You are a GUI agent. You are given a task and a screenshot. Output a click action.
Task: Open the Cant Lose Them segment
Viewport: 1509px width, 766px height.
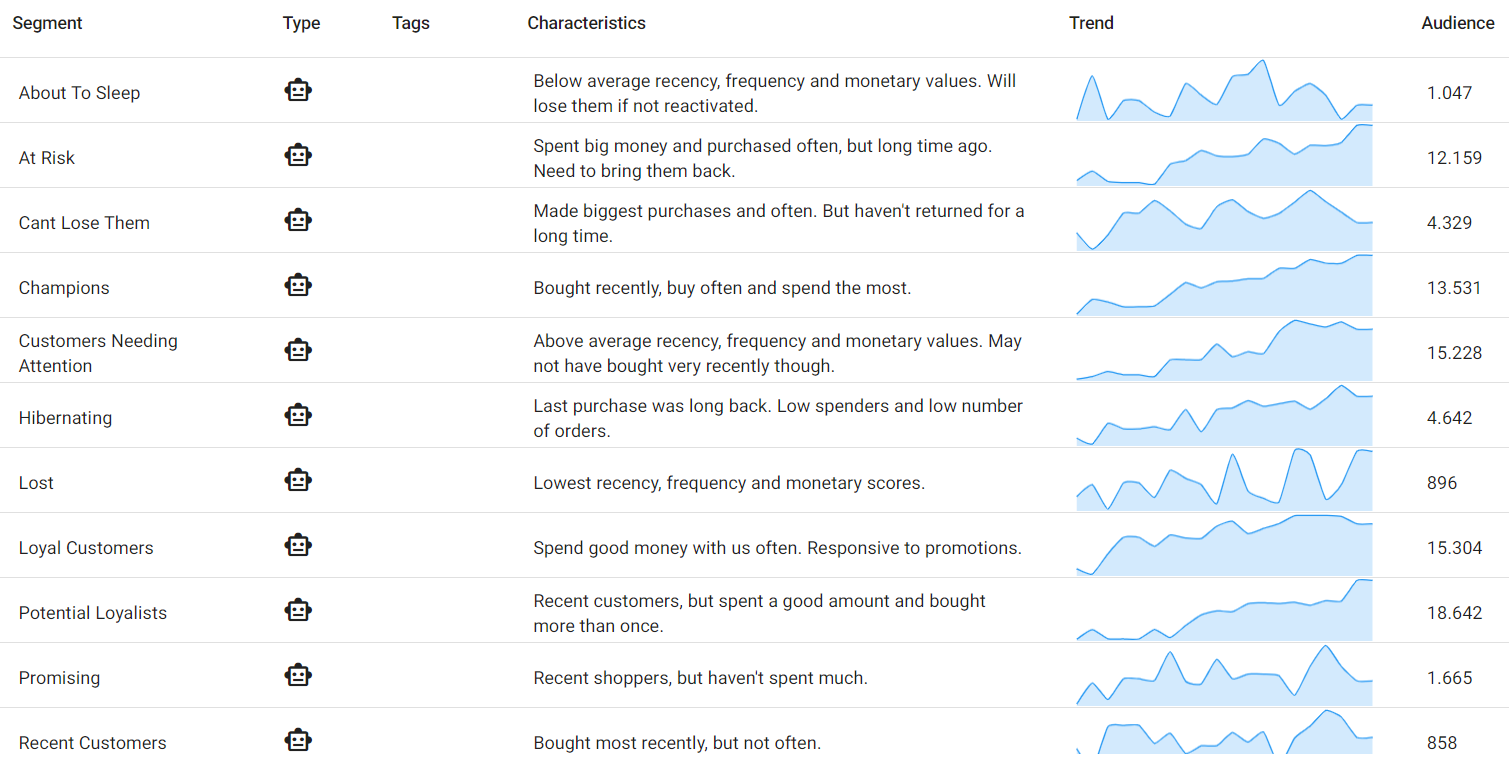click(x=84, y=223)
